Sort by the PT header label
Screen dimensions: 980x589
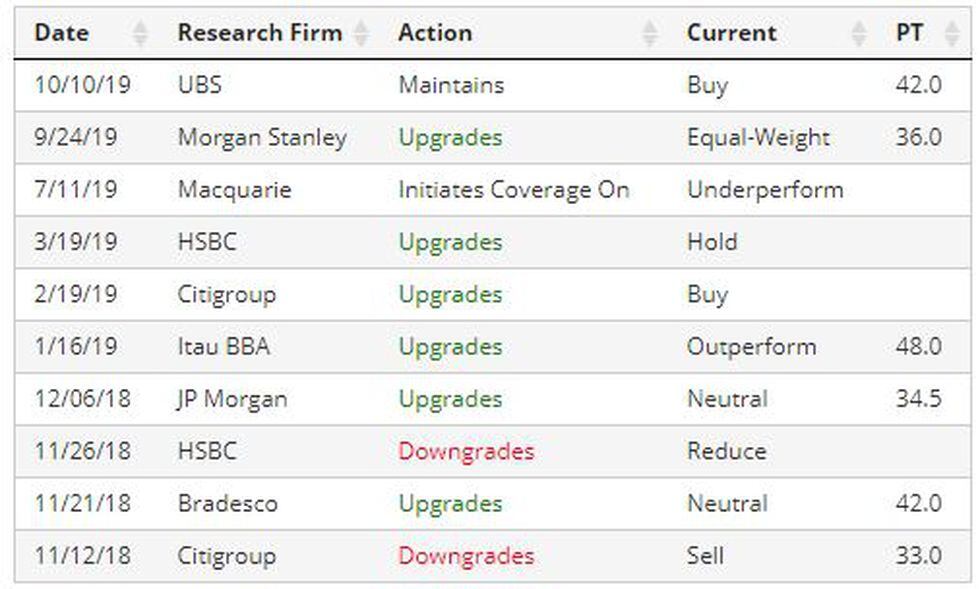tap(909, 33)
